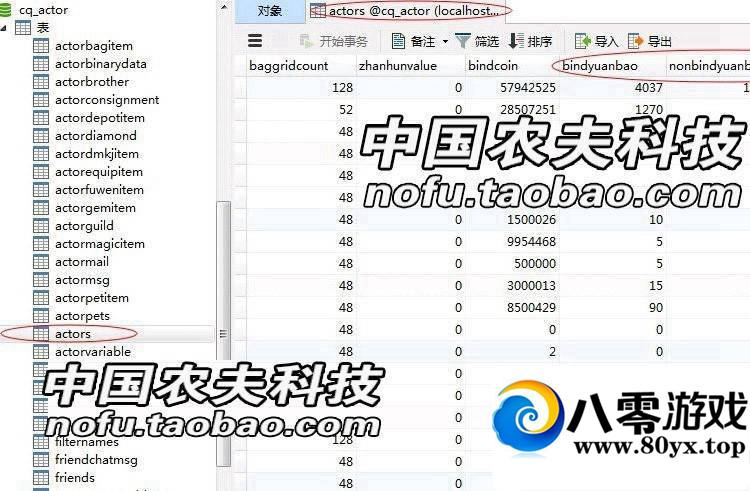Click the panel splitter handle grip
Viewport: 750px width, 491px height.
[223, 334]
